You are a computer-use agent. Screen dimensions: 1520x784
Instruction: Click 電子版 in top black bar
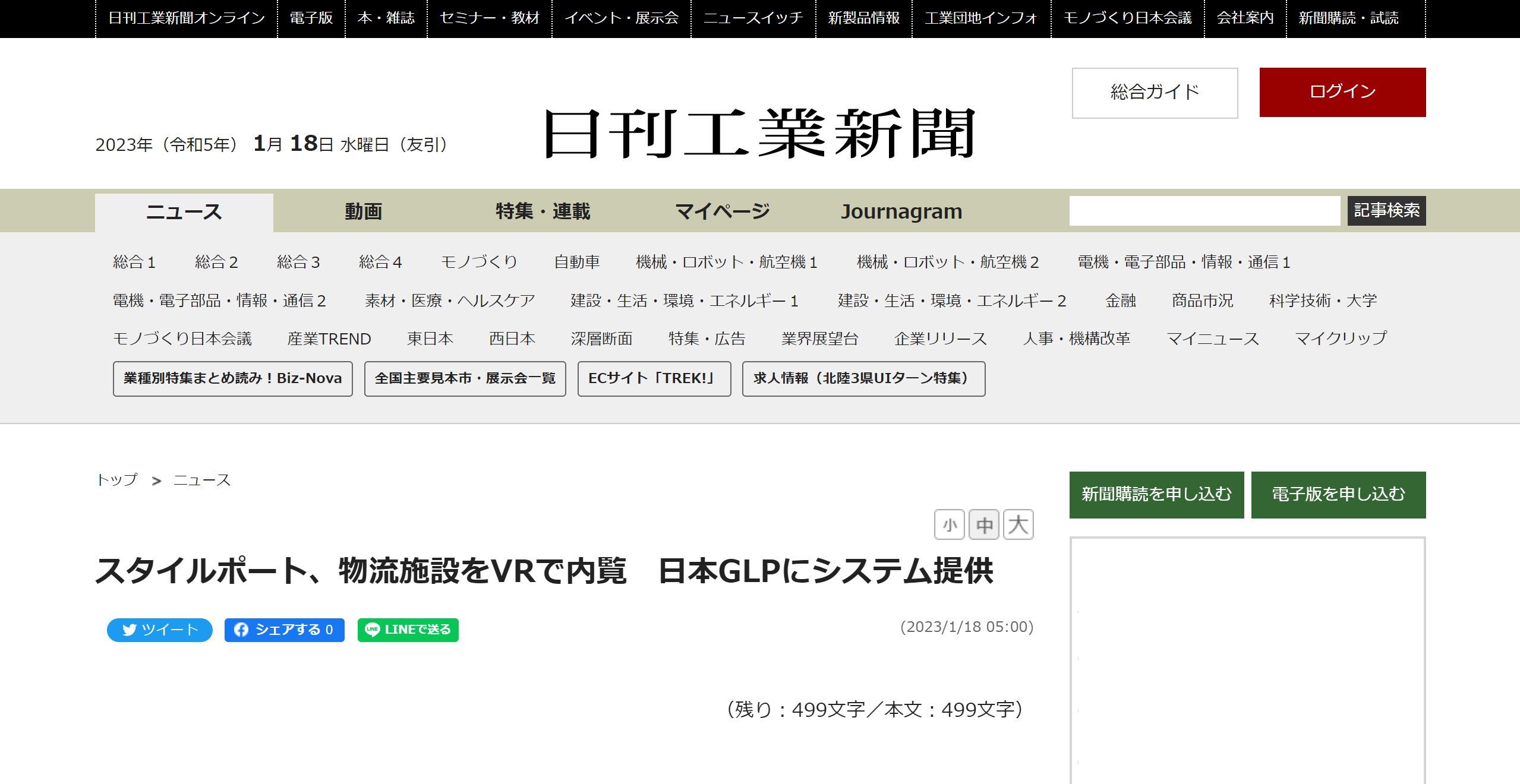coord(311,18)
